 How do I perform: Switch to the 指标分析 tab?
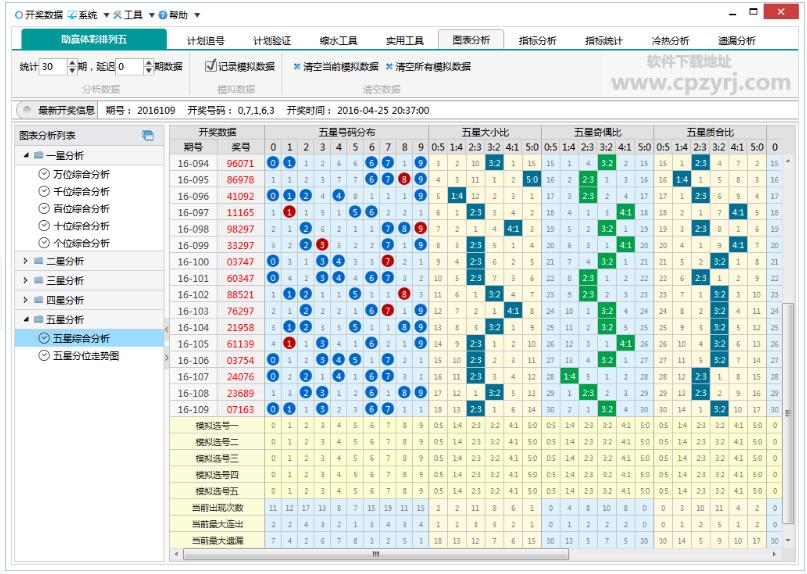(537, 41)
